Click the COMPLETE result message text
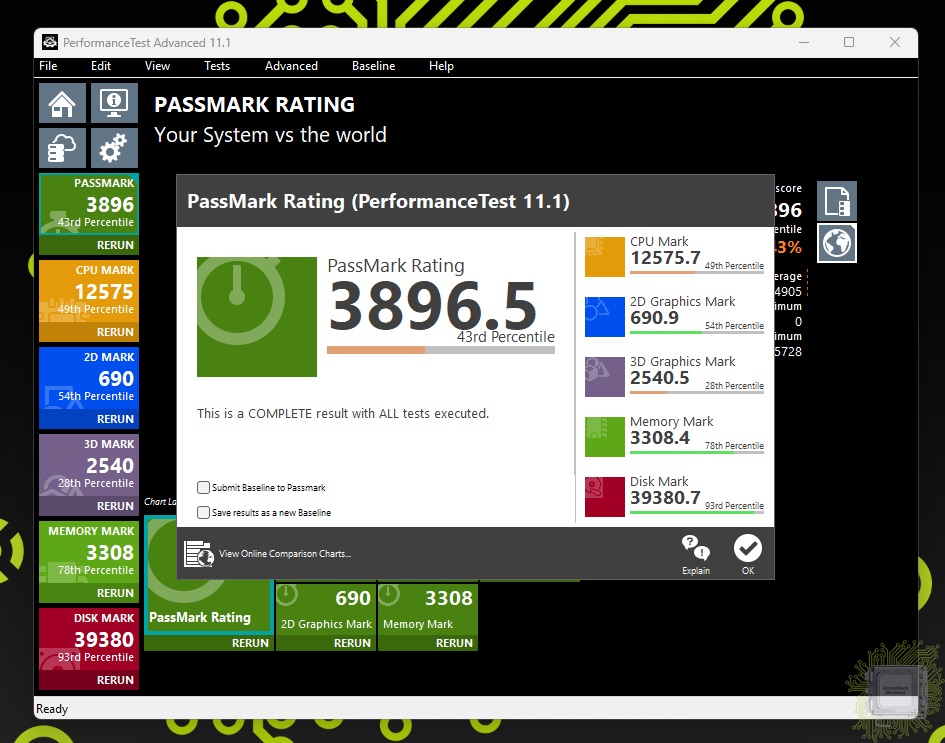Viewport: 945px width, 743px height. coord(343,413)
